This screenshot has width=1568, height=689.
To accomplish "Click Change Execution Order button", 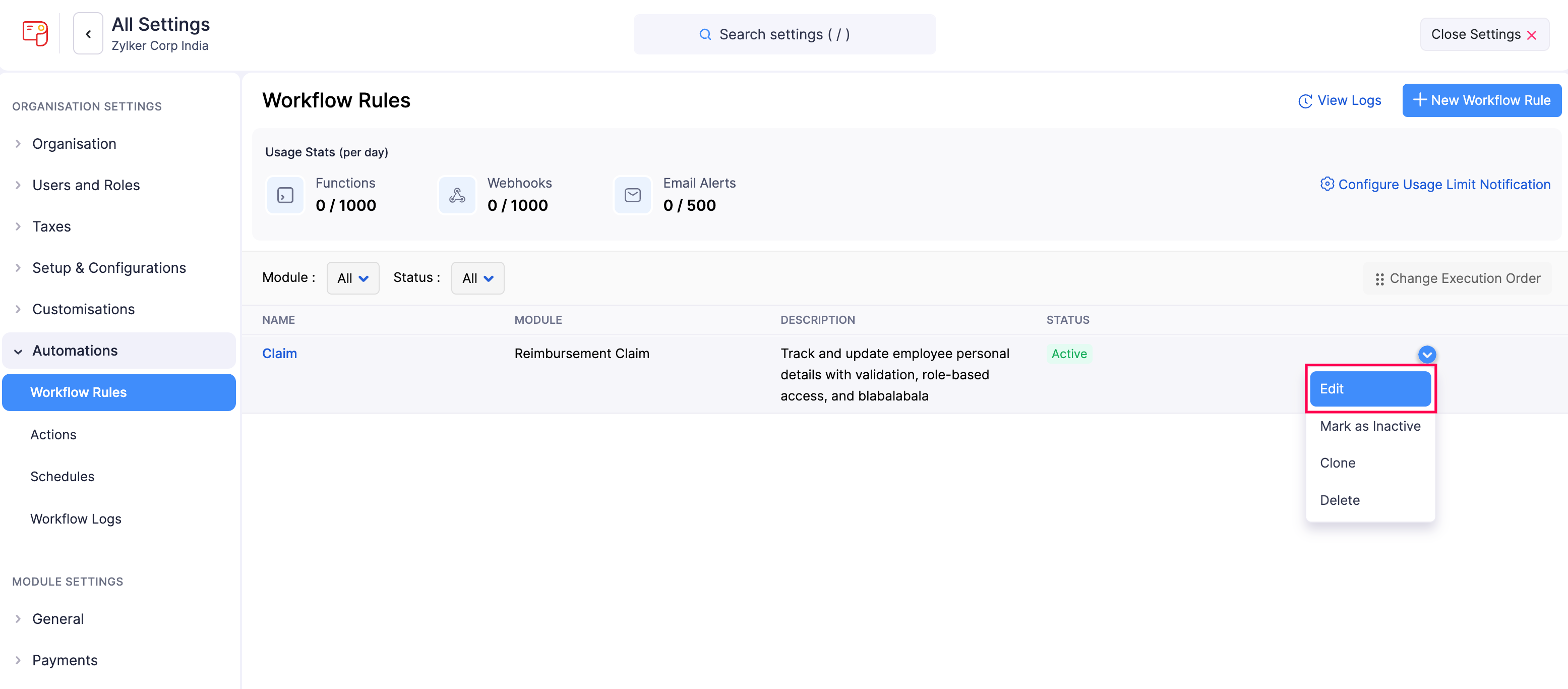I will [x=1457, y=278].
